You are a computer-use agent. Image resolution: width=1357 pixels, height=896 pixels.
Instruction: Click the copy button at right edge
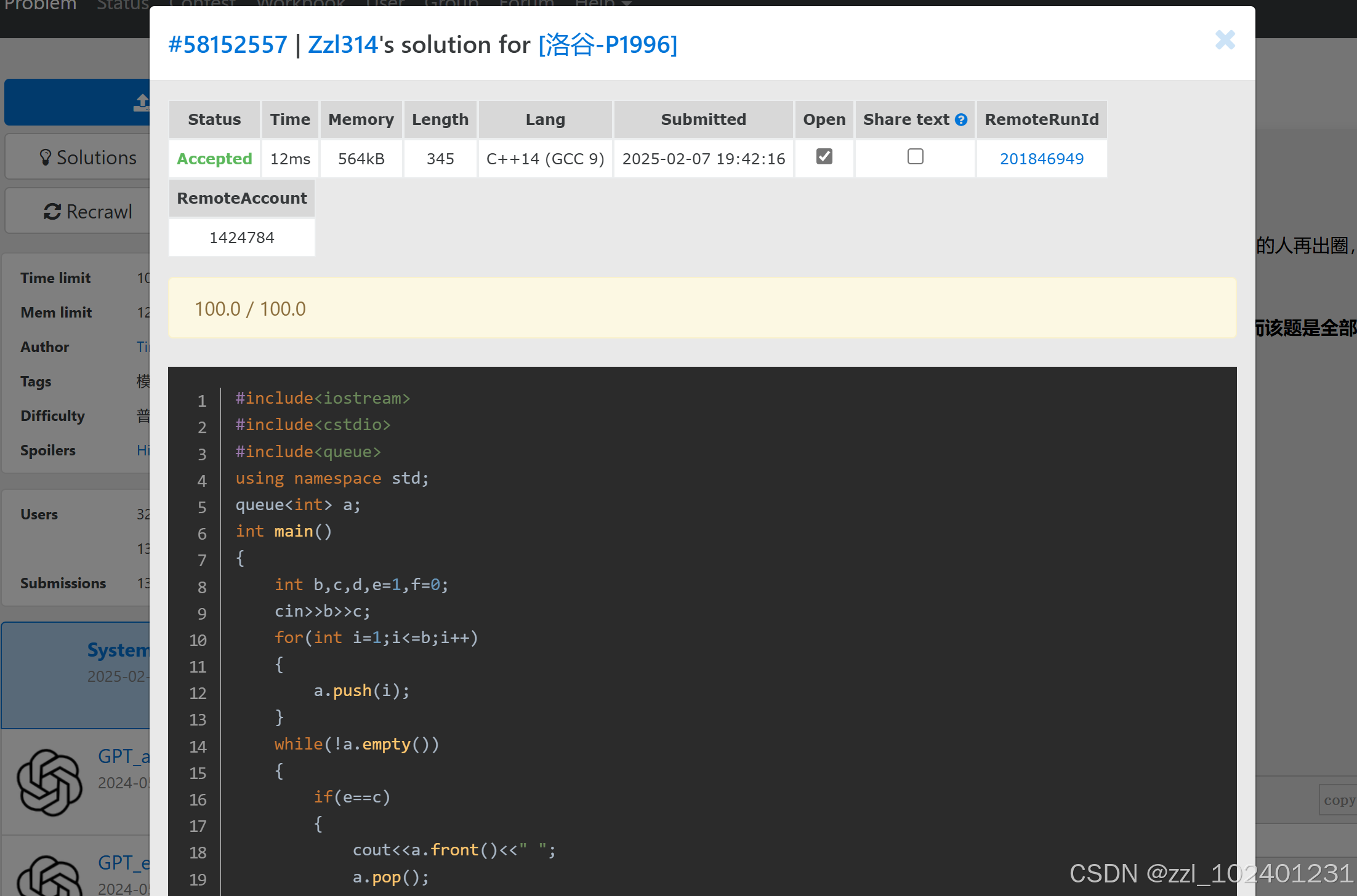point(1339,800)
